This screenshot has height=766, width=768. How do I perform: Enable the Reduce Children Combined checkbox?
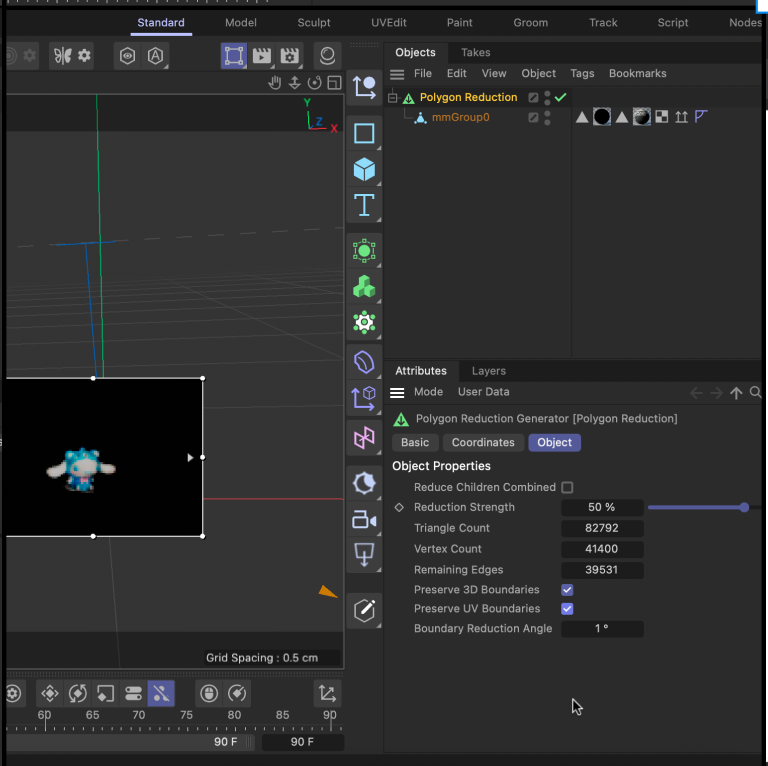pyautogui.click(x=567, y=488)
